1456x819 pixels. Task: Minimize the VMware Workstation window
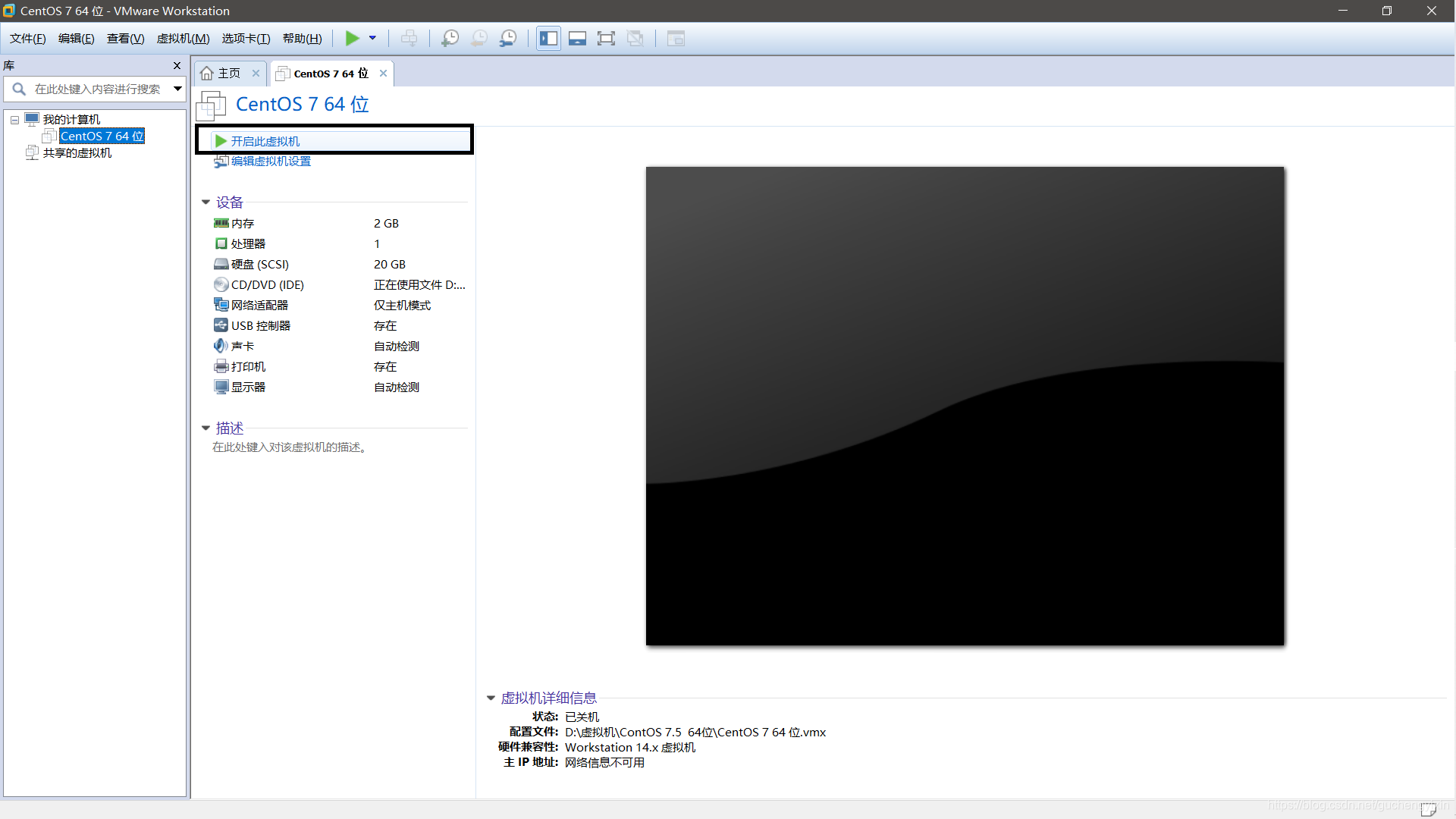pos(1343,11)
